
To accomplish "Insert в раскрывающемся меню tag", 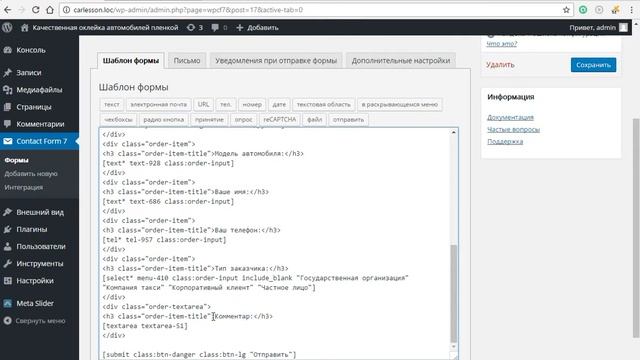I will pos(400,104).
